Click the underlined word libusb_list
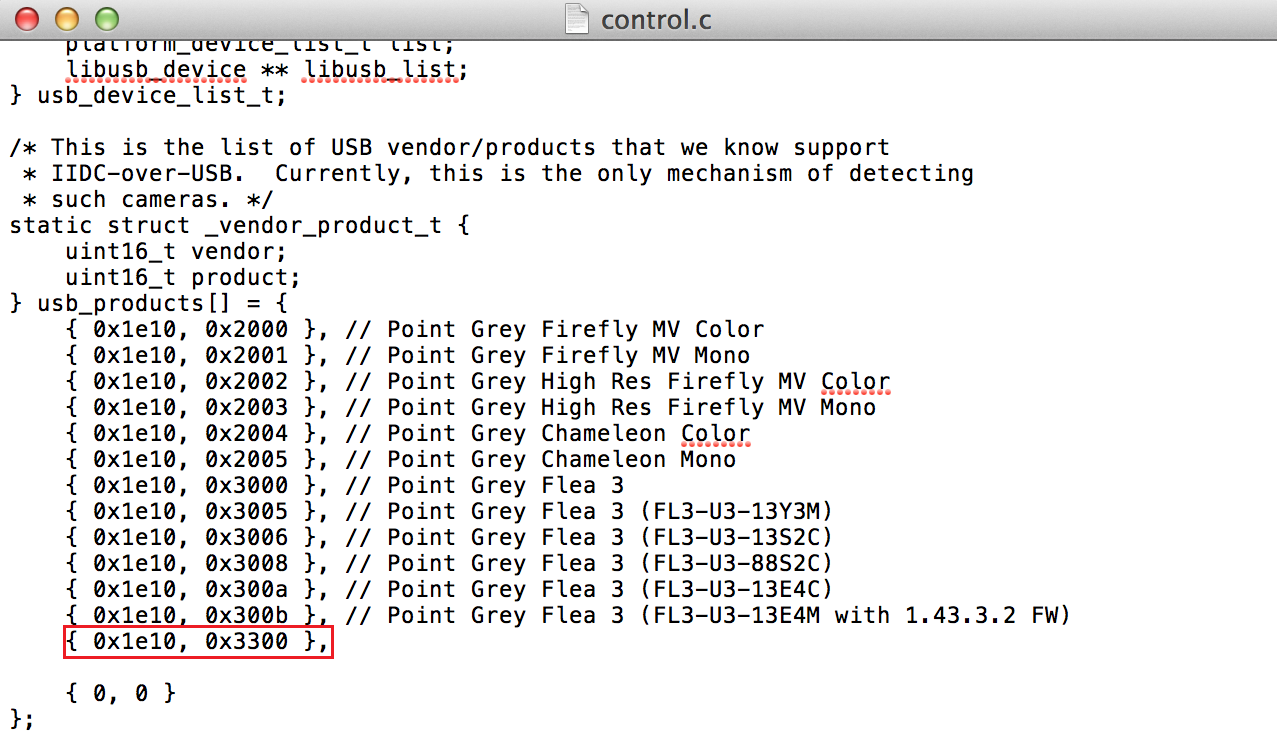1277x753 pixels. (x=381, y=70)
